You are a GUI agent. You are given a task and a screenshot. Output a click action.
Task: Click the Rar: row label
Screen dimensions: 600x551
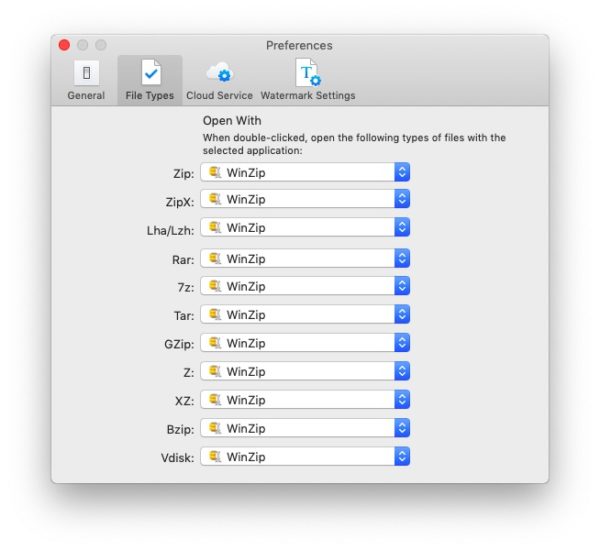(183, 260)
